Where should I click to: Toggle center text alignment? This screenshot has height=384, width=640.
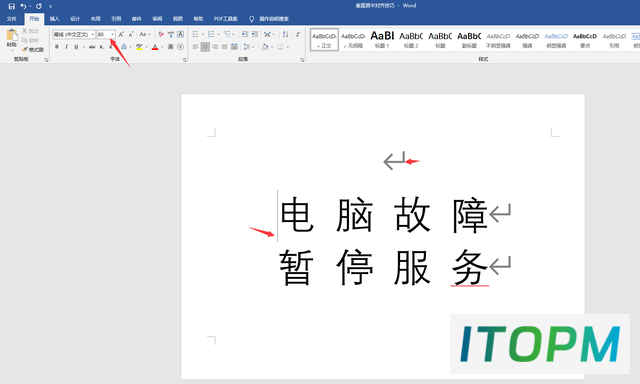(x=205, y=47)
